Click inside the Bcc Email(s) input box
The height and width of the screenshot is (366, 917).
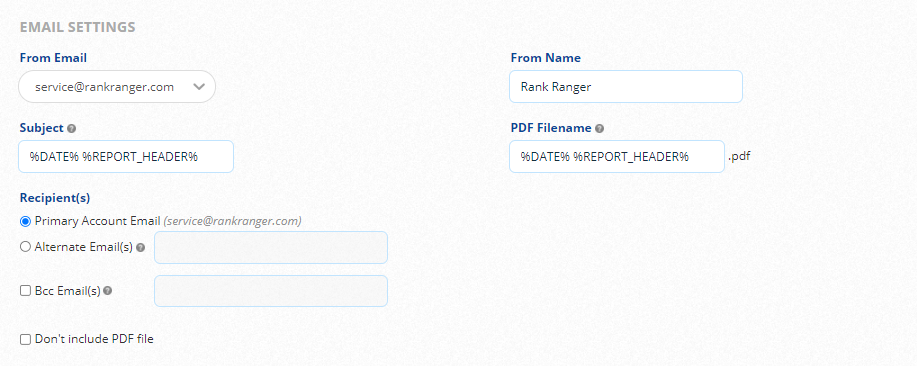coord(271,291)
